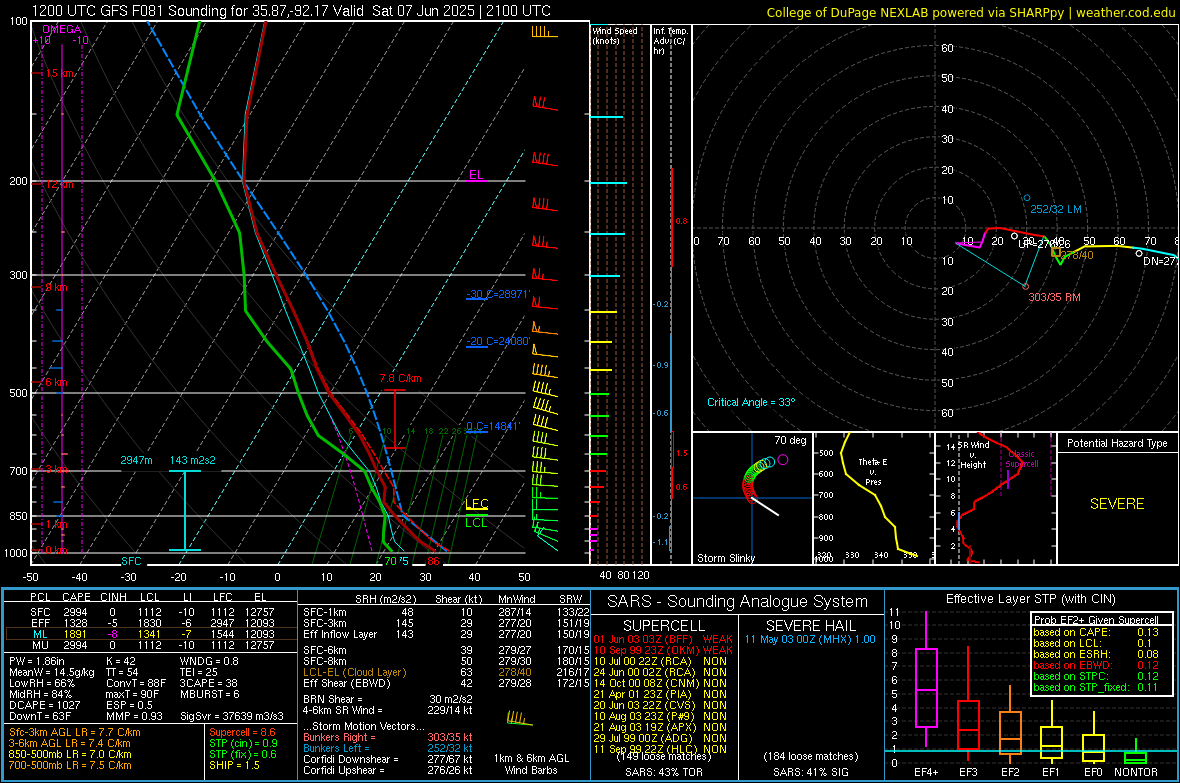Click the 143 m2s2 helicity label
Viewport: 1180px width, 783px height.
(193, 460)
